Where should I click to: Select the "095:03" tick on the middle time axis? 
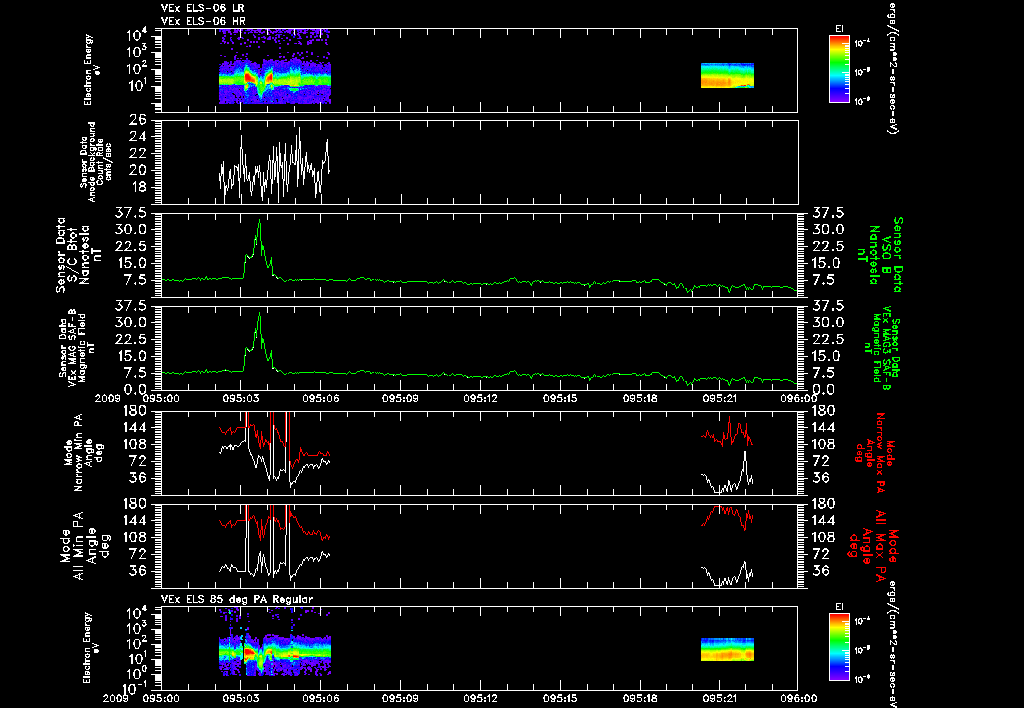coord(241,398)
